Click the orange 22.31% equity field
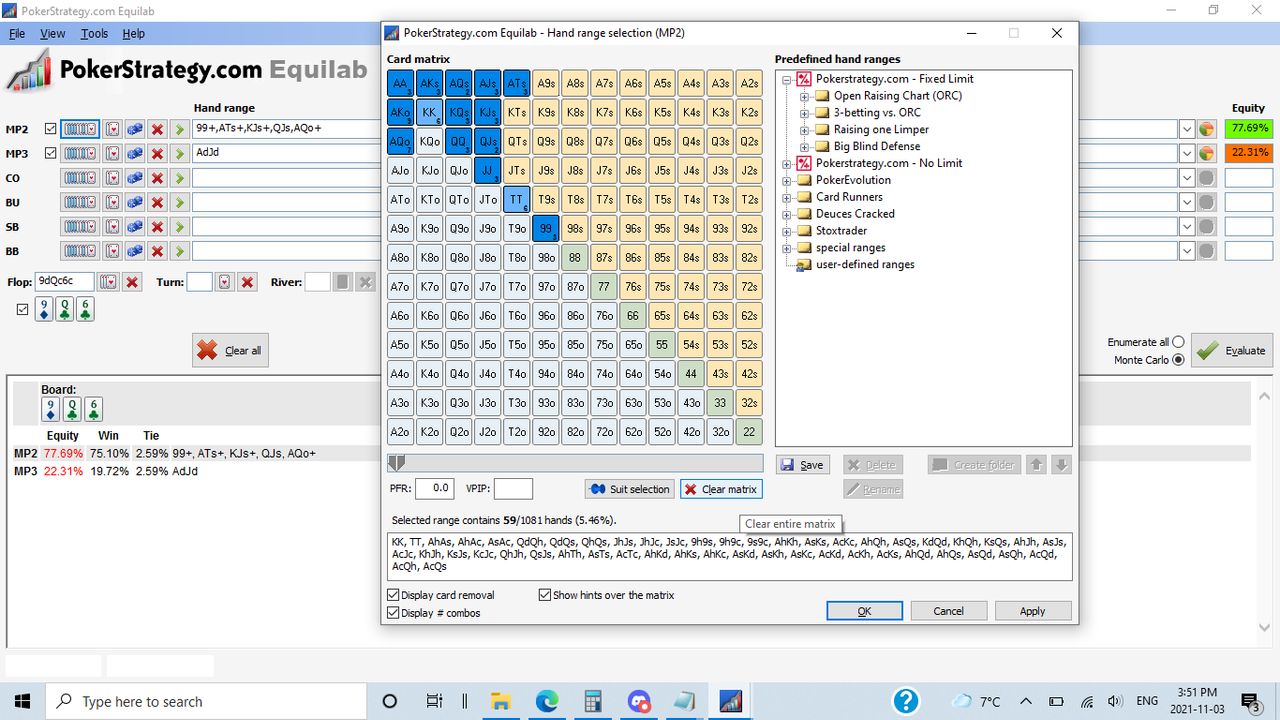This screenshot has width=1280, height=720. click(x=1250, y=154)
